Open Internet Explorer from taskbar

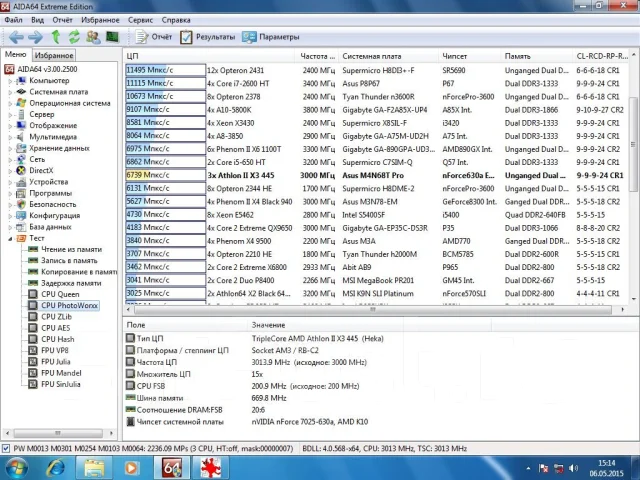[56, 468]
